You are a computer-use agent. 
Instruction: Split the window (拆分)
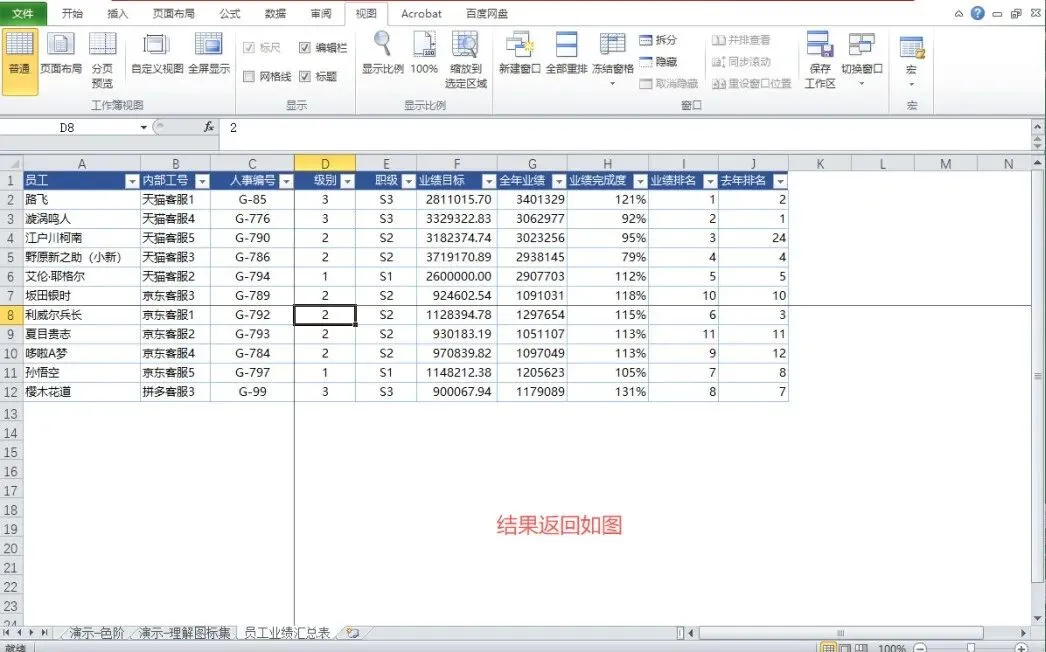point(658,40)
